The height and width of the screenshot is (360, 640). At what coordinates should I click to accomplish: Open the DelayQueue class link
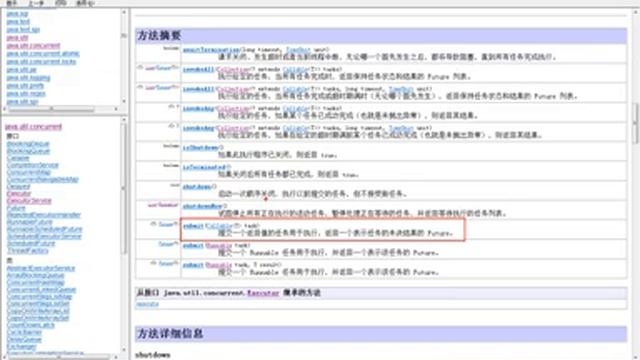pos(24,340)
